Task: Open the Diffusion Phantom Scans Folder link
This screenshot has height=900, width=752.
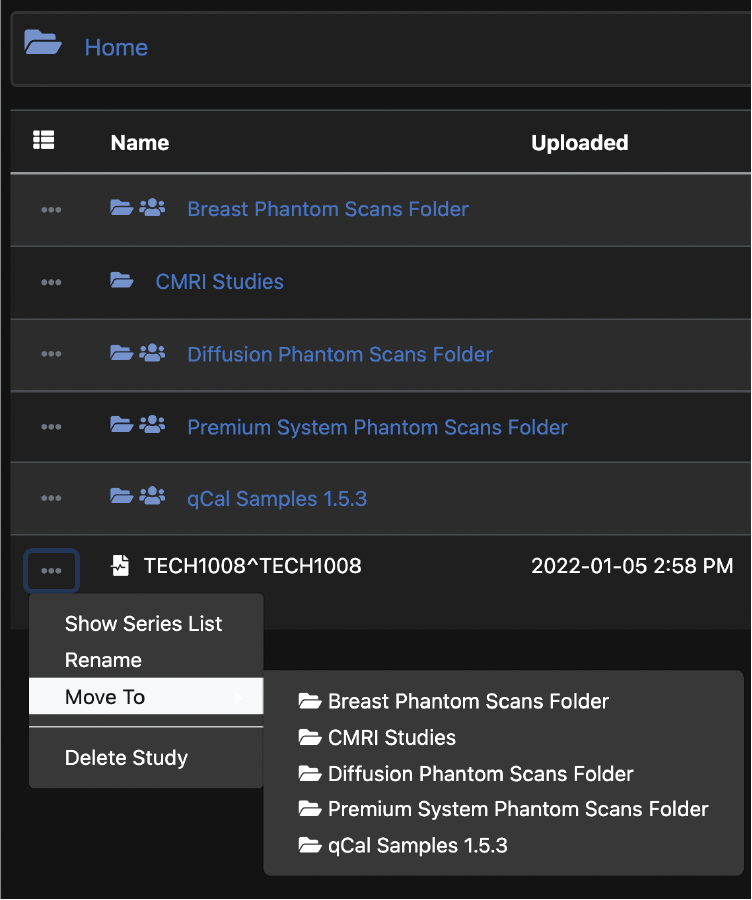Action: [x=340, y=355]
